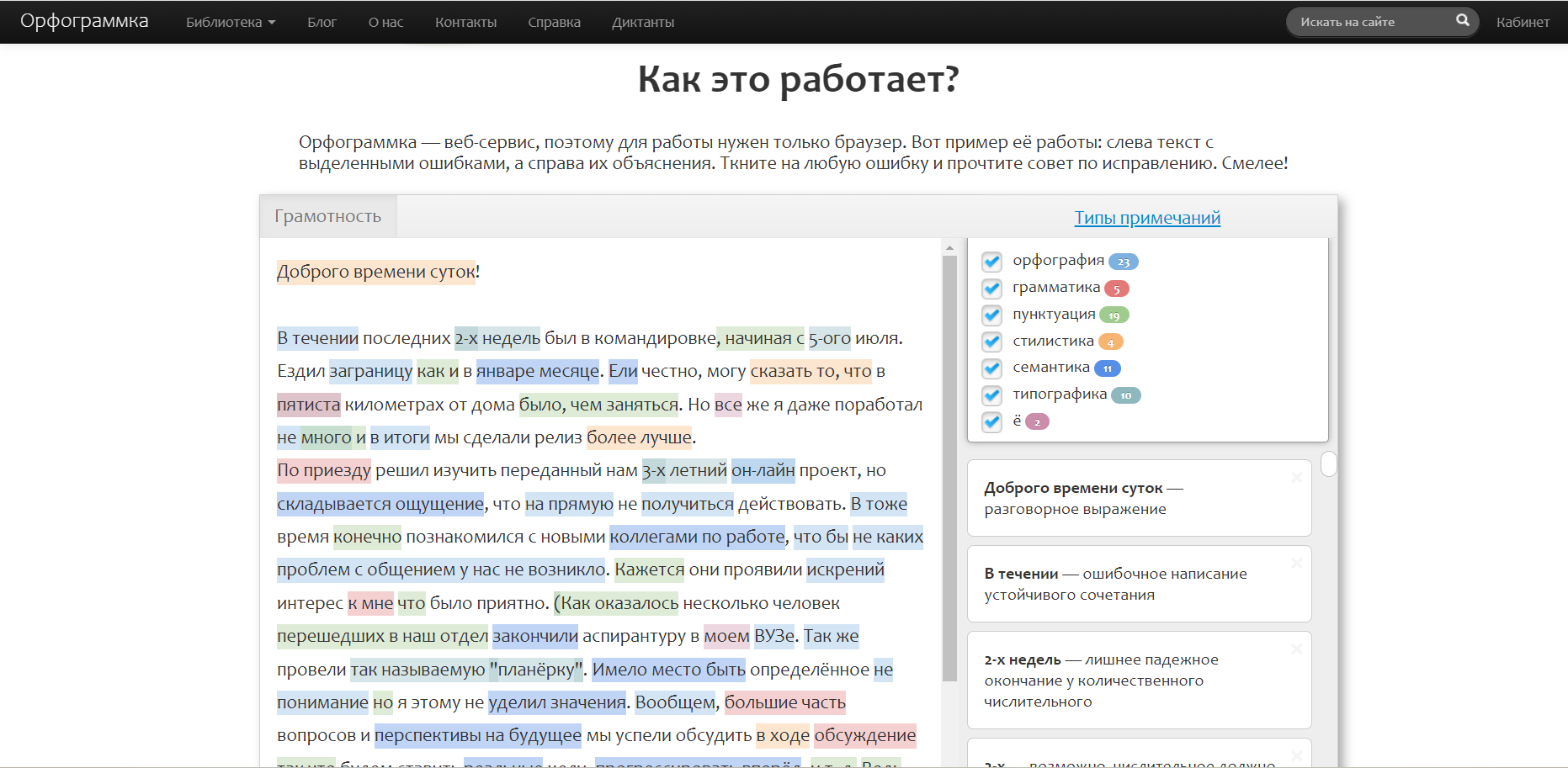This screenshot has width=1568, height=768.
Task: Open the Библиотека dropdown menu
Action: coord(231,22)
